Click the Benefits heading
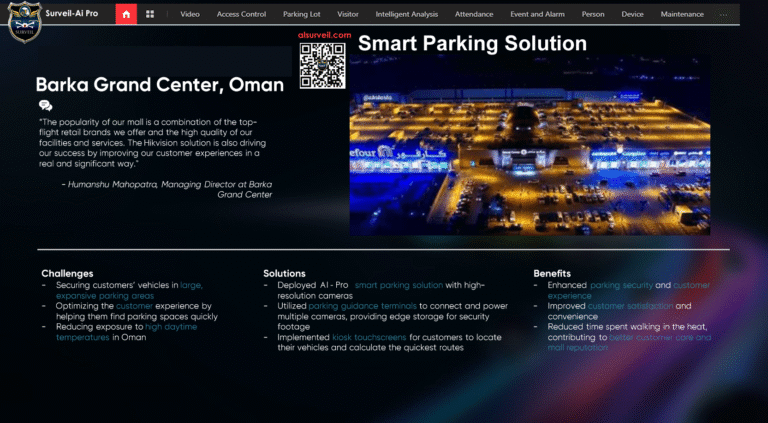Viewport: 768px width, 423px height. click(552, 273)
